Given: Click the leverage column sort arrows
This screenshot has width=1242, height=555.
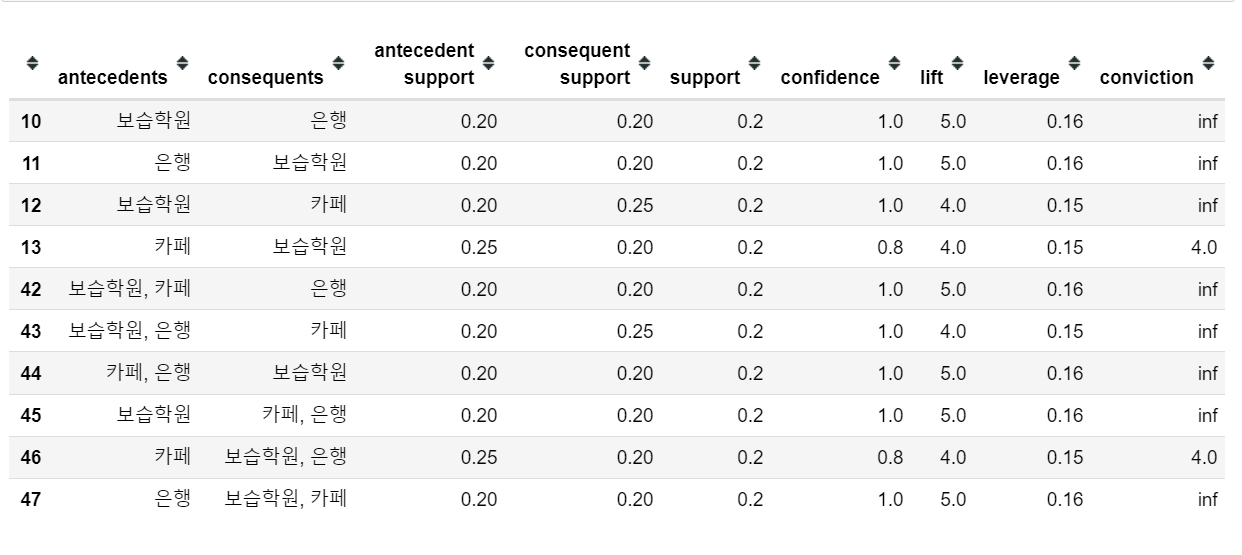Looking at the screenshot, I should pyautogui.click(x=1074, y=63).
